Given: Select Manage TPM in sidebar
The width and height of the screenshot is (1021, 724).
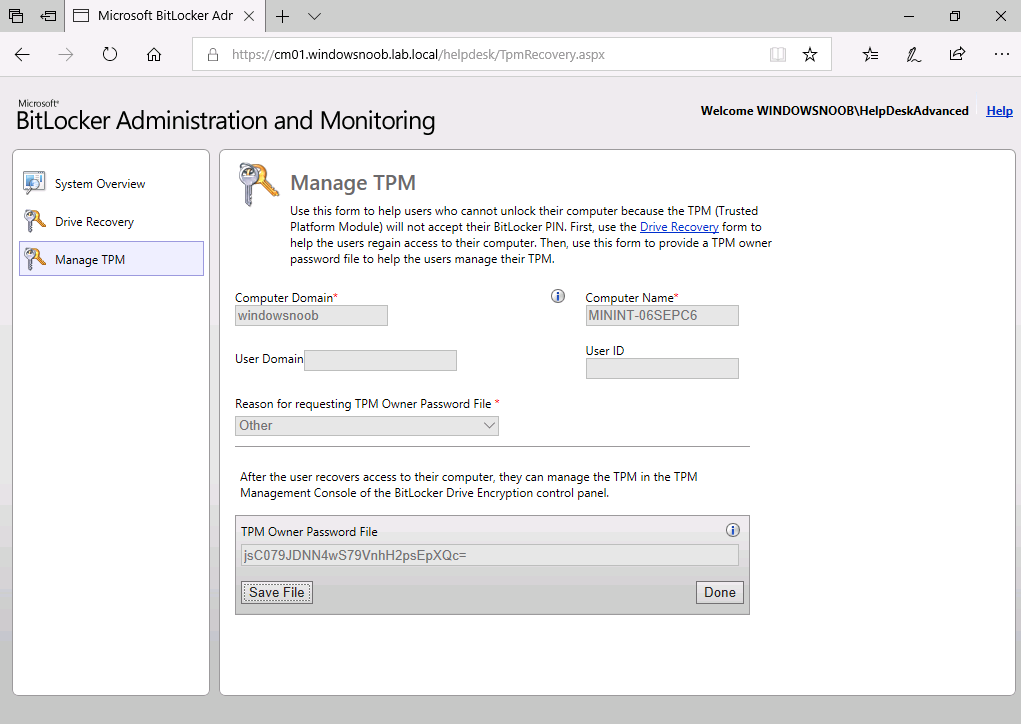Looking at the screenshot, I should tap(111, 258).
